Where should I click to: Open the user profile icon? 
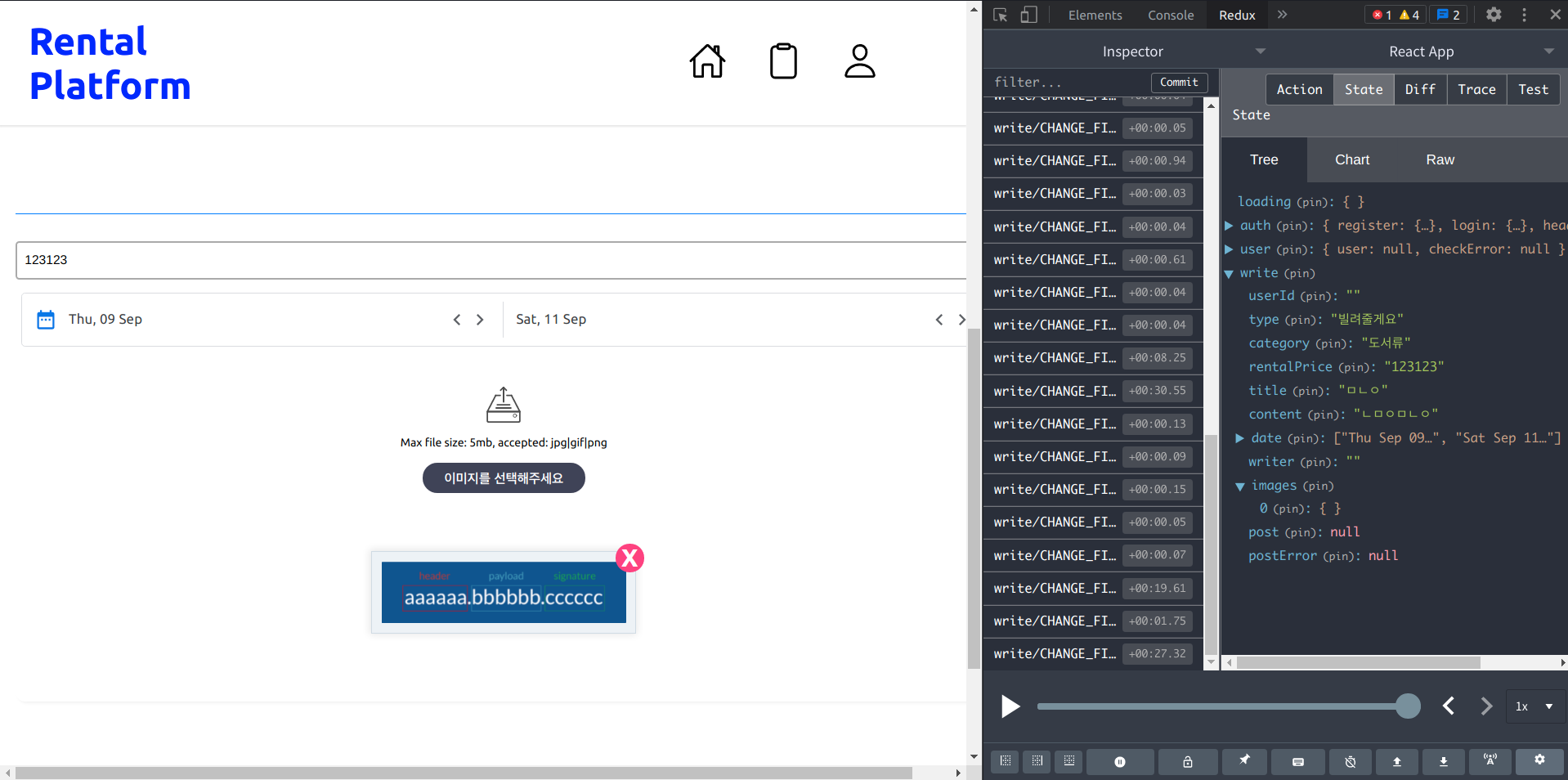point(859,61)
